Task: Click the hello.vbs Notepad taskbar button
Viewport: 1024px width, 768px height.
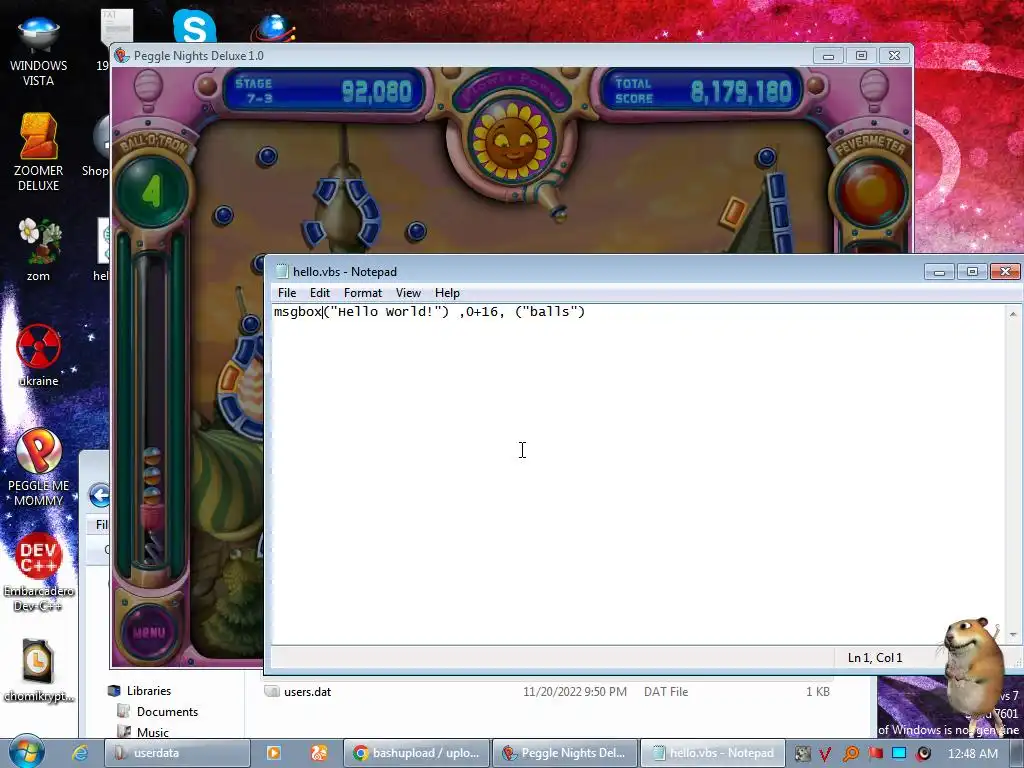Action: tap(713, 753)
